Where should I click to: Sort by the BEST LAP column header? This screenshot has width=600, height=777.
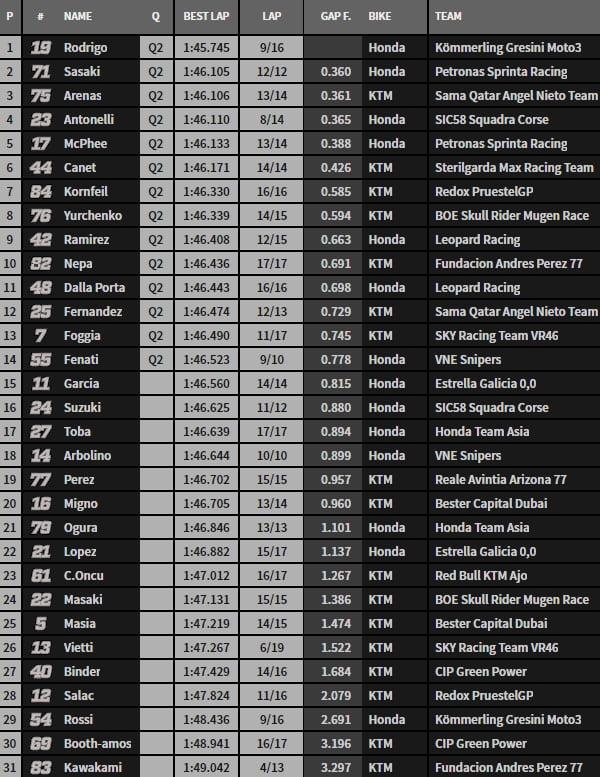(x=206, y=17)
